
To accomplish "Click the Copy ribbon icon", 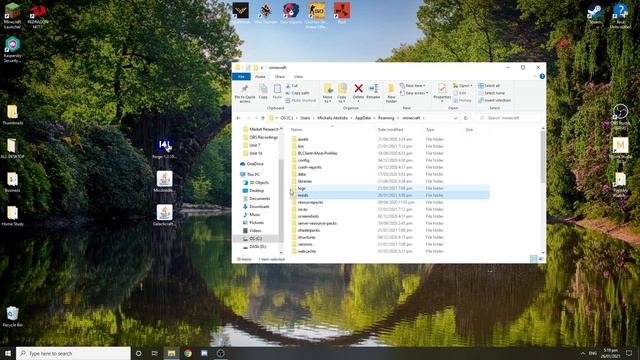I will click(263, 92).
